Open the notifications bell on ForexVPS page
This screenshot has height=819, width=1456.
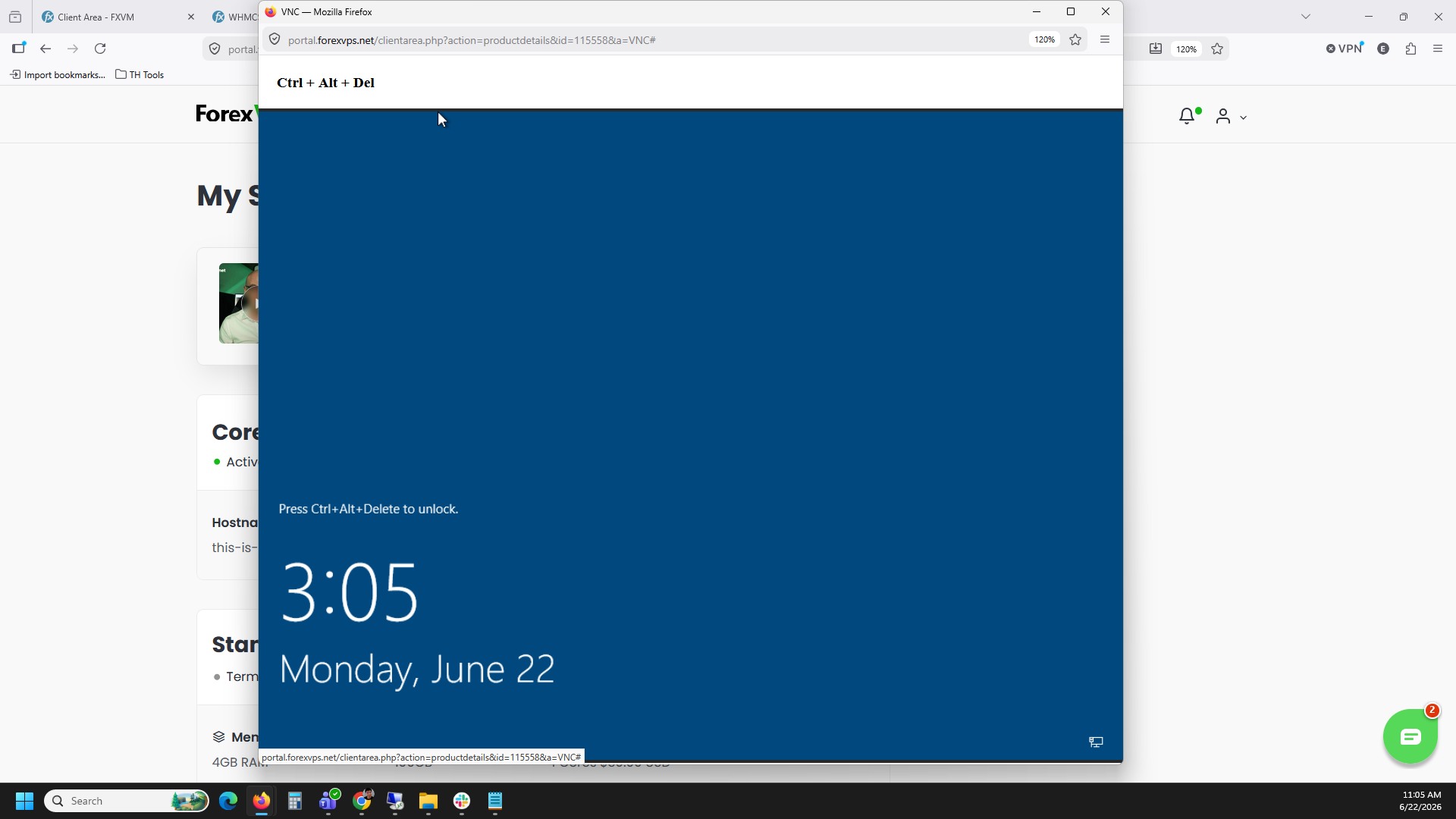[x=1188, y=116]
